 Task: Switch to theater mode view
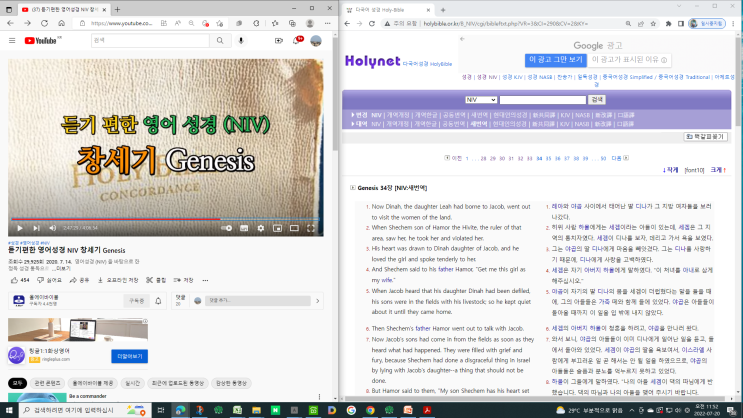click(294, 228)
